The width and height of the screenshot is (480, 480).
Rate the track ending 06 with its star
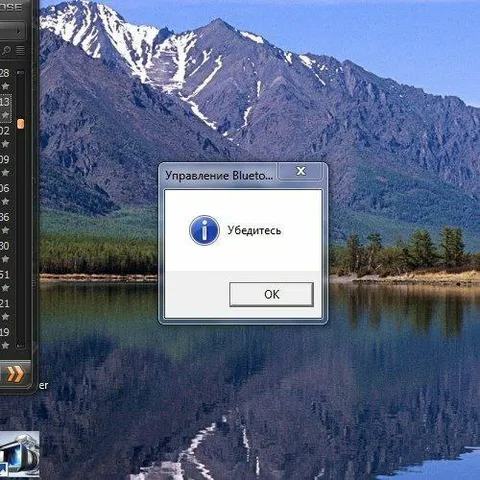(x=5, y=201)
